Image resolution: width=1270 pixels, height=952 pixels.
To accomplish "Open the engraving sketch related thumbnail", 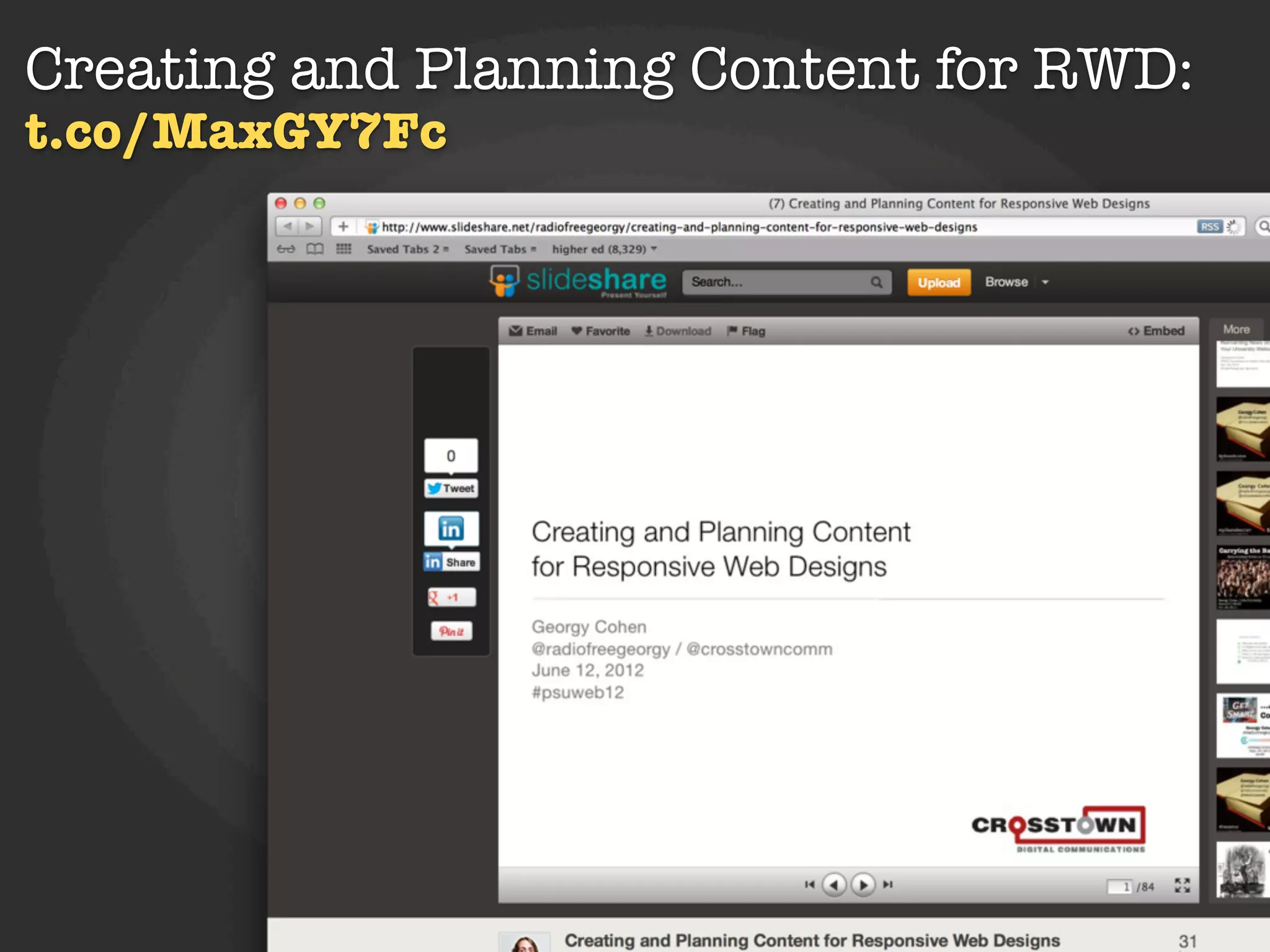I will click(1243, 870).
